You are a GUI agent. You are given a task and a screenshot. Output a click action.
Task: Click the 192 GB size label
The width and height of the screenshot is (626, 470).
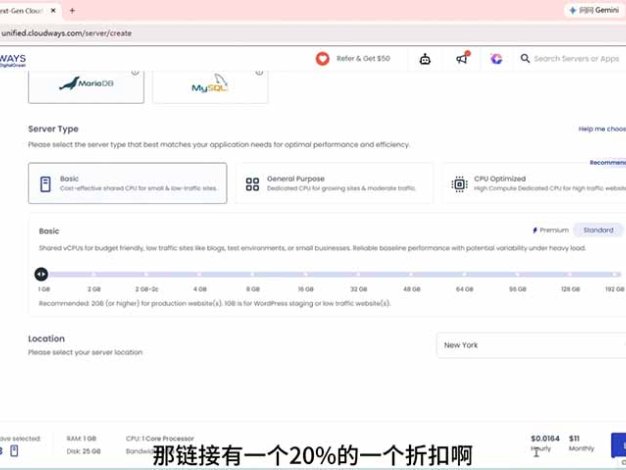tap(615, 289)
